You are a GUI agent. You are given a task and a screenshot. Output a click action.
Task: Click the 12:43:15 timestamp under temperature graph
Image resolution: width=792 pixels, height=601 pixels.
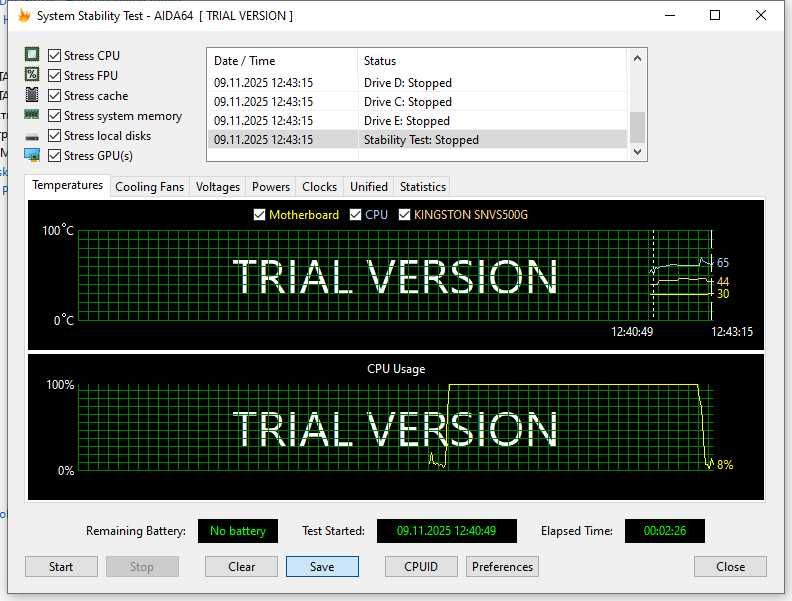[x=732, y=332]
